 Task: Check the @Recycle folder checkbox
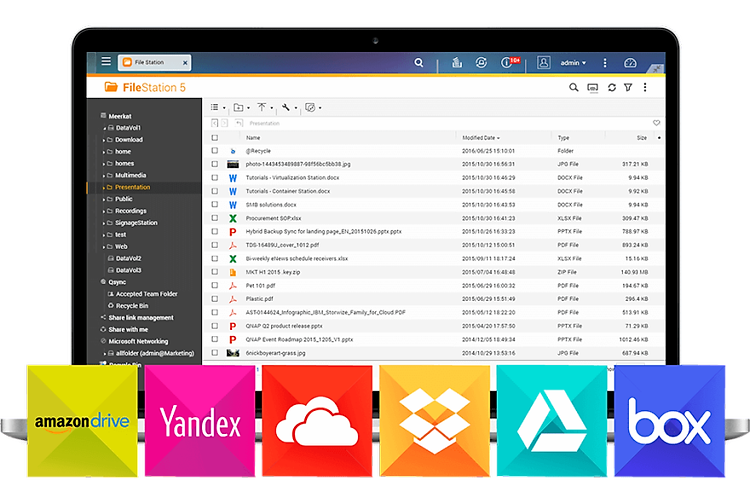coord(215,150)
